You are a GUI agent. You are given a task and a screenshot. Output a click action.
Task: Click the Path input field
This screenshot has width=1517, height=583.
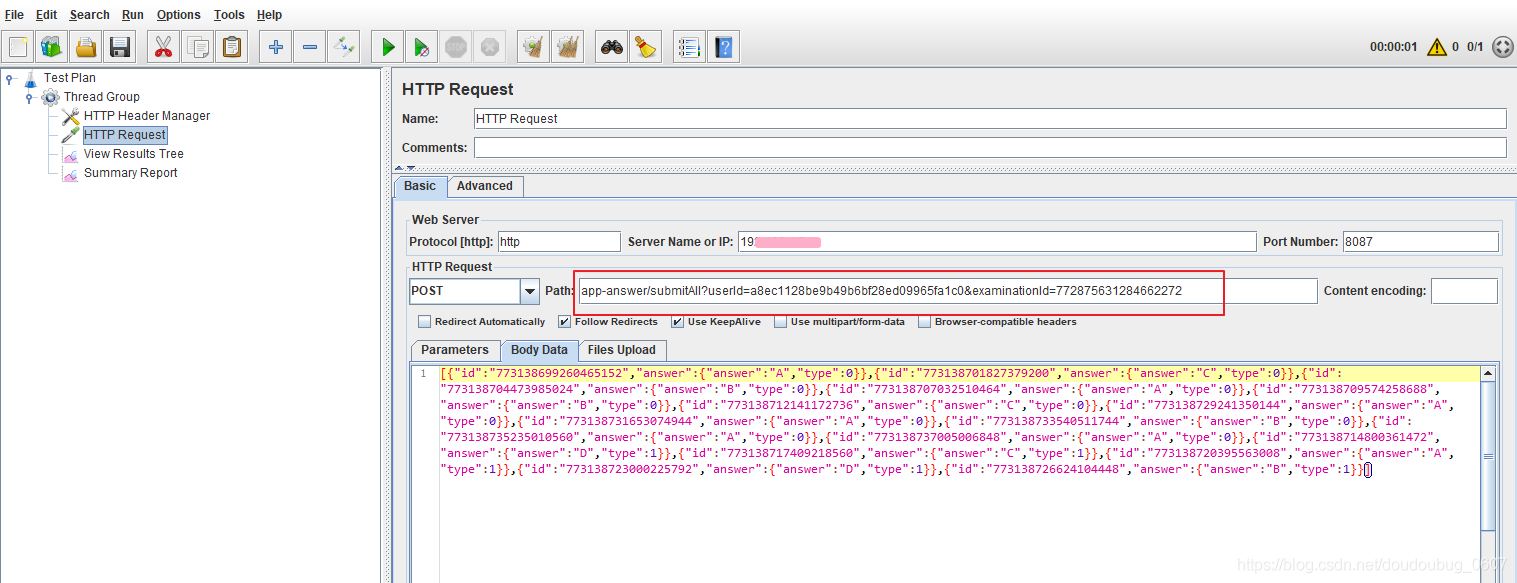(x=947, y=291)
